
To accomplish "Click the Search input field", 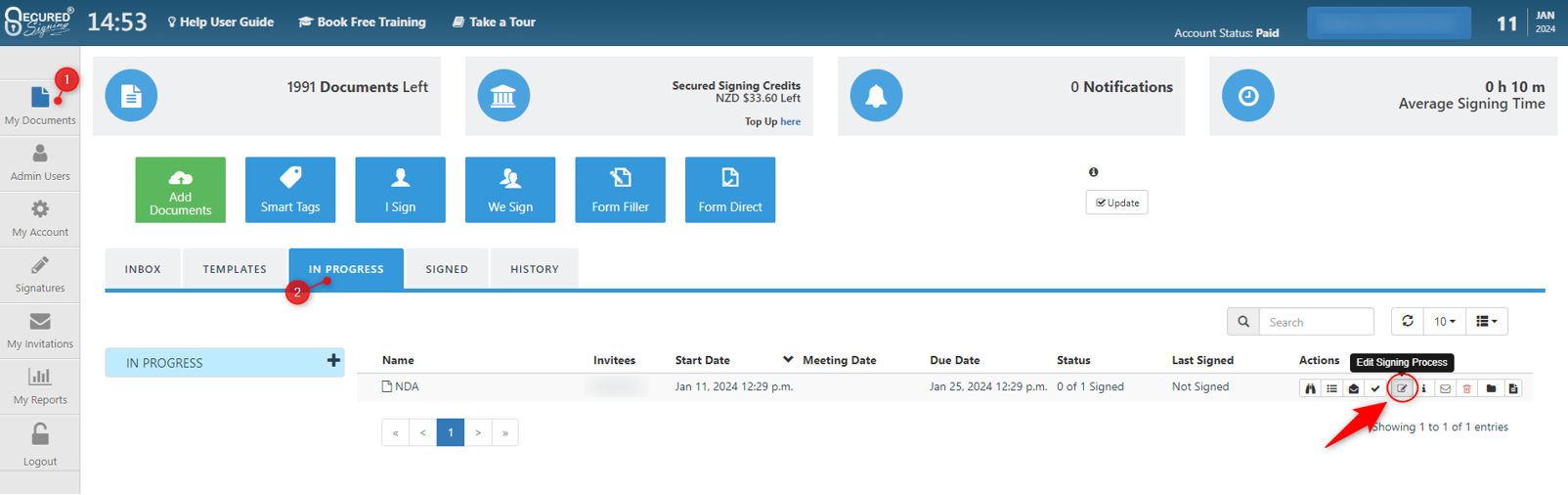I will 1316,322.
